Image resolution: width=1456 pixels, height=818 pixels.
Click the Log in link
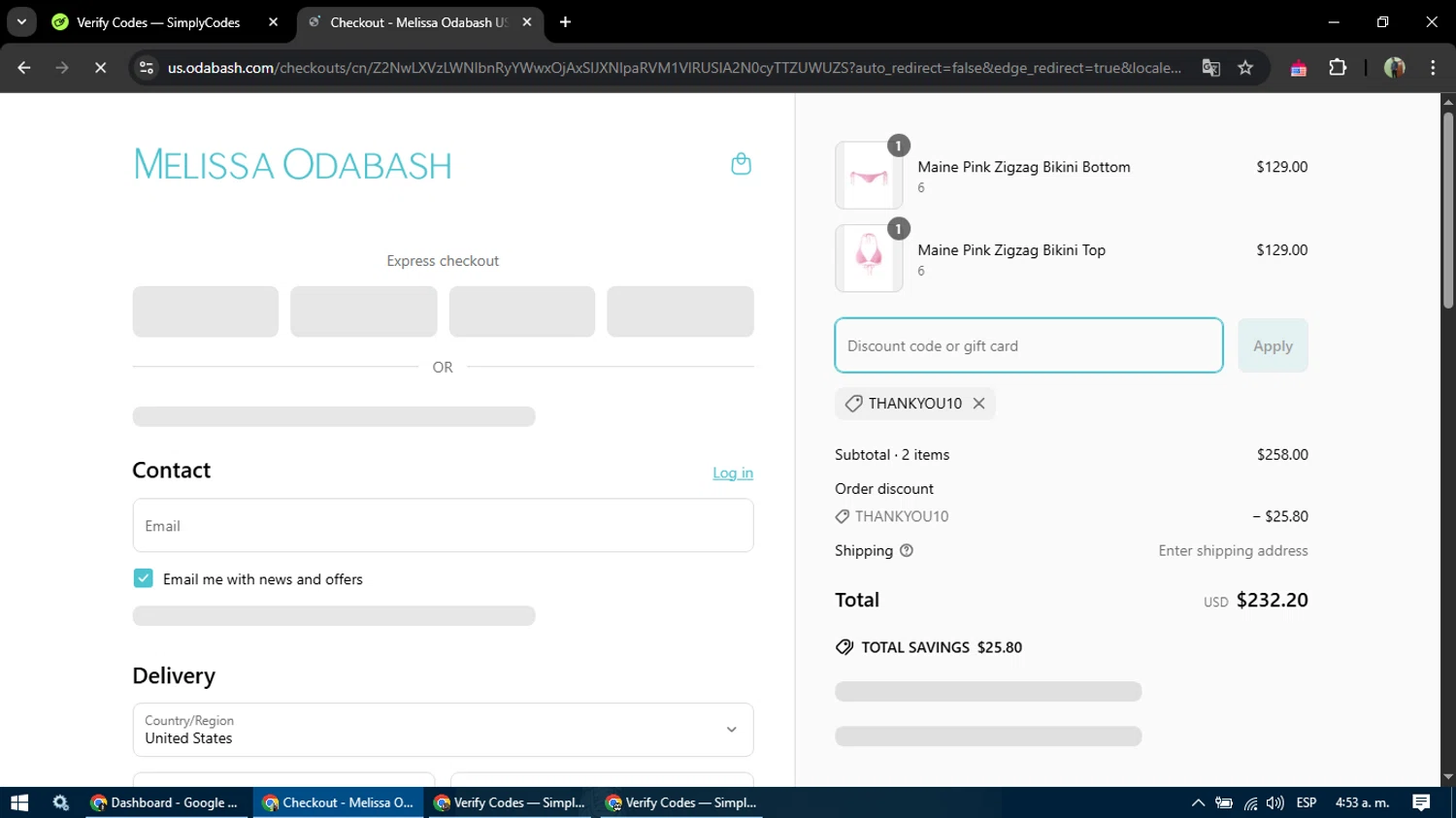tap(733, 474)
